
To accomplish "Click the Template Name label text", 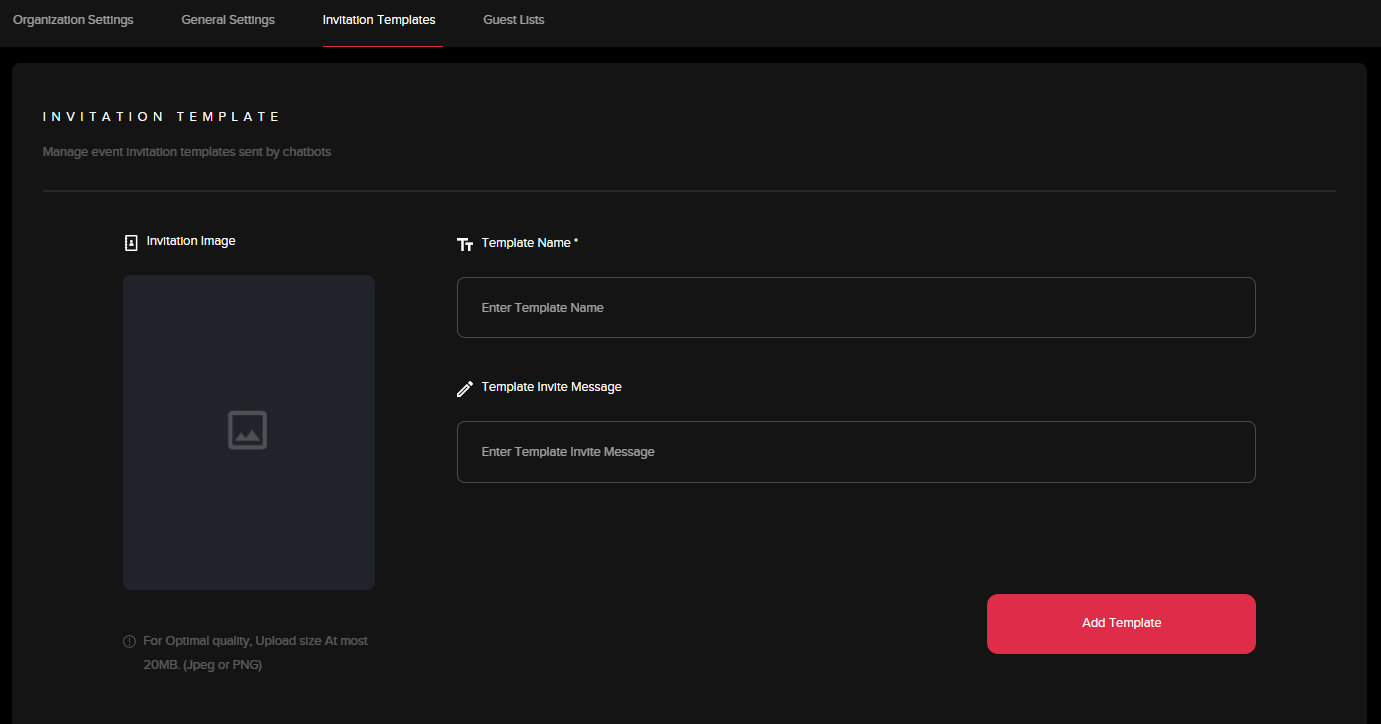I will point(526,243).
